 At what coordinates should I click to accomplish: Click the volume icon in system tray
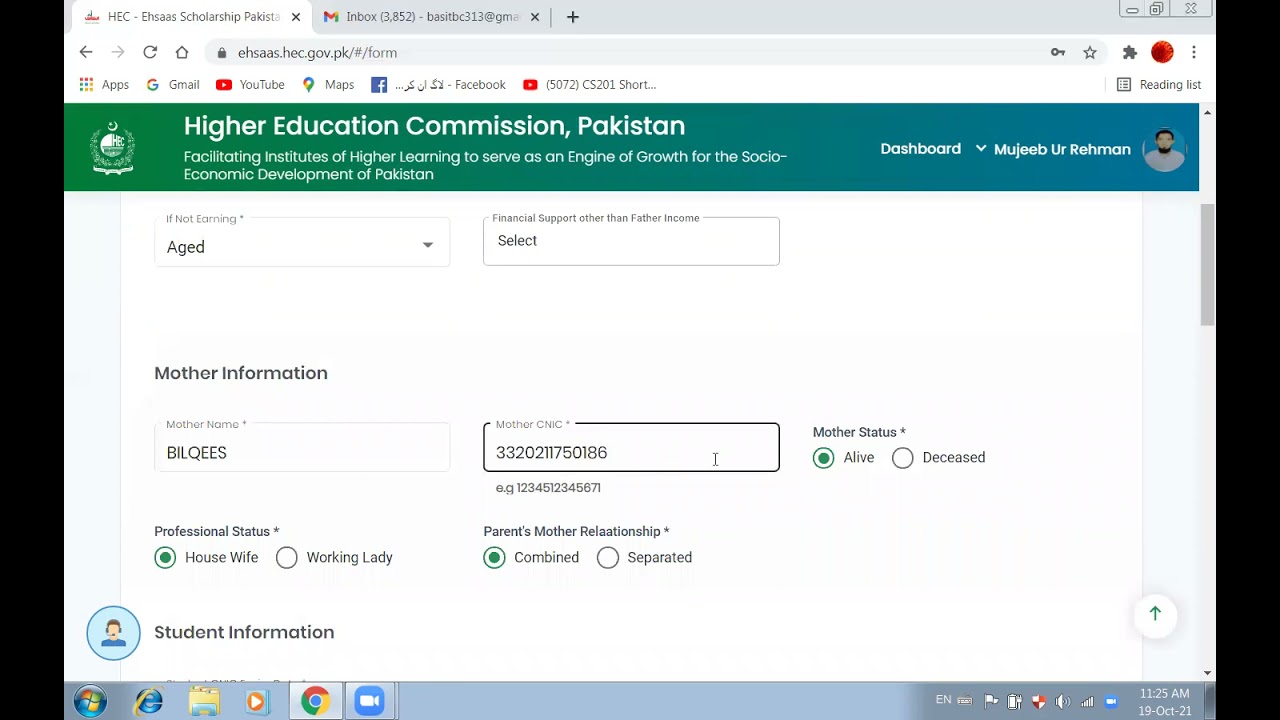tap(1062, 701)
